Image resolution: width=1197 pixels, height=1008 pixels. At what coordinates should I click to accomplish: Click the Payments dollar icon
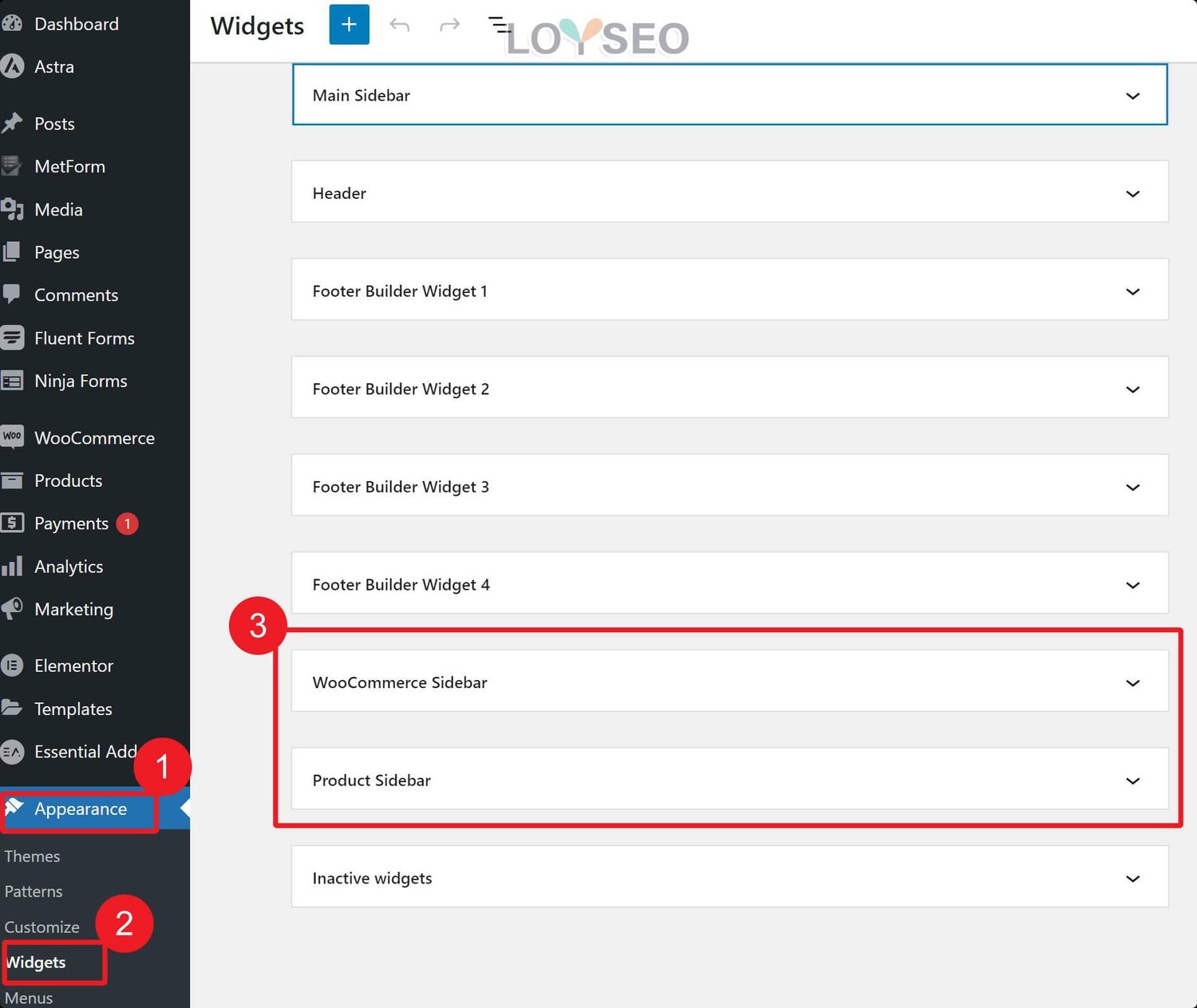coord(11,523)
